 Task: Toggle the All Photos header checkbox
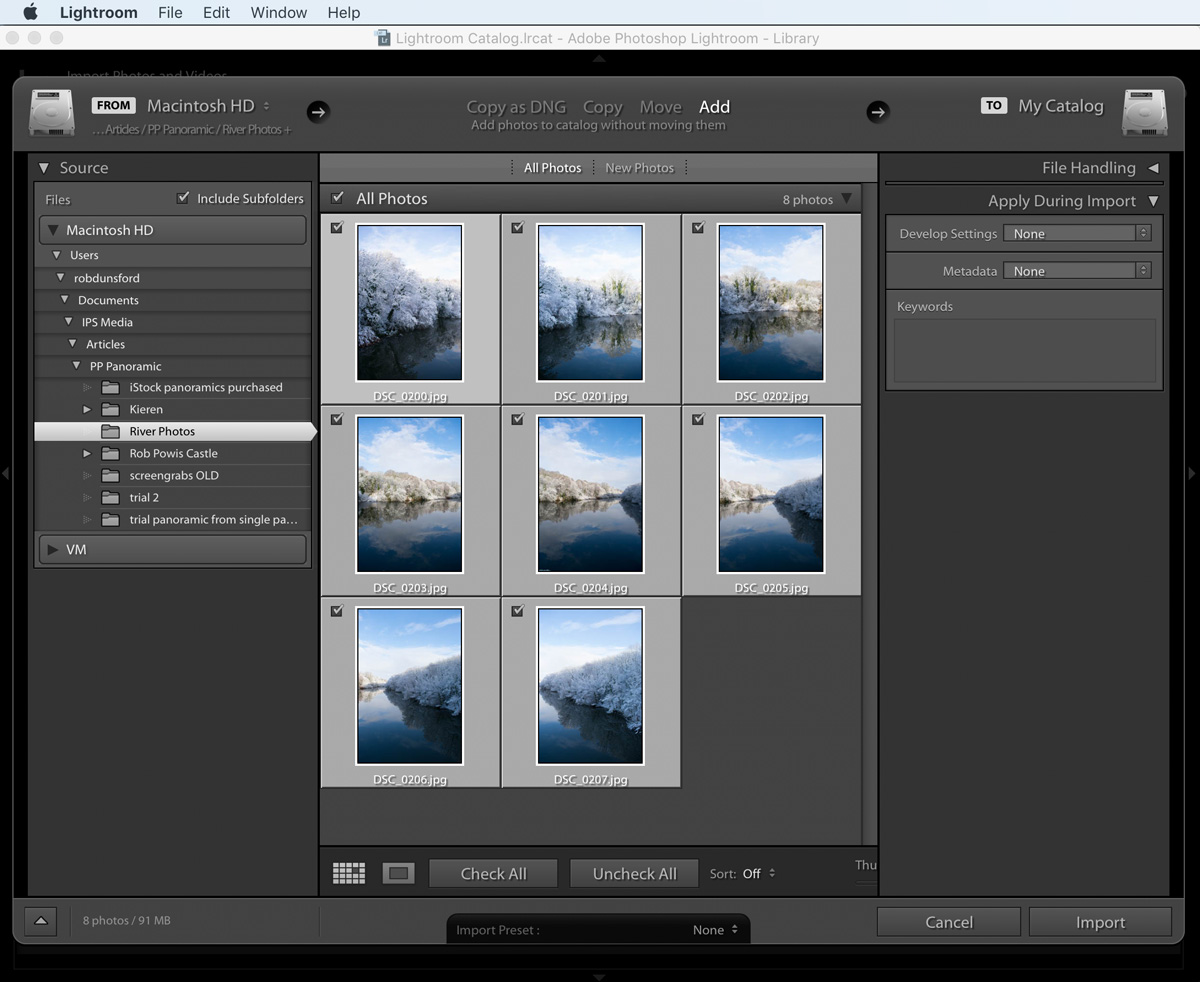click(x=337, y=198)
